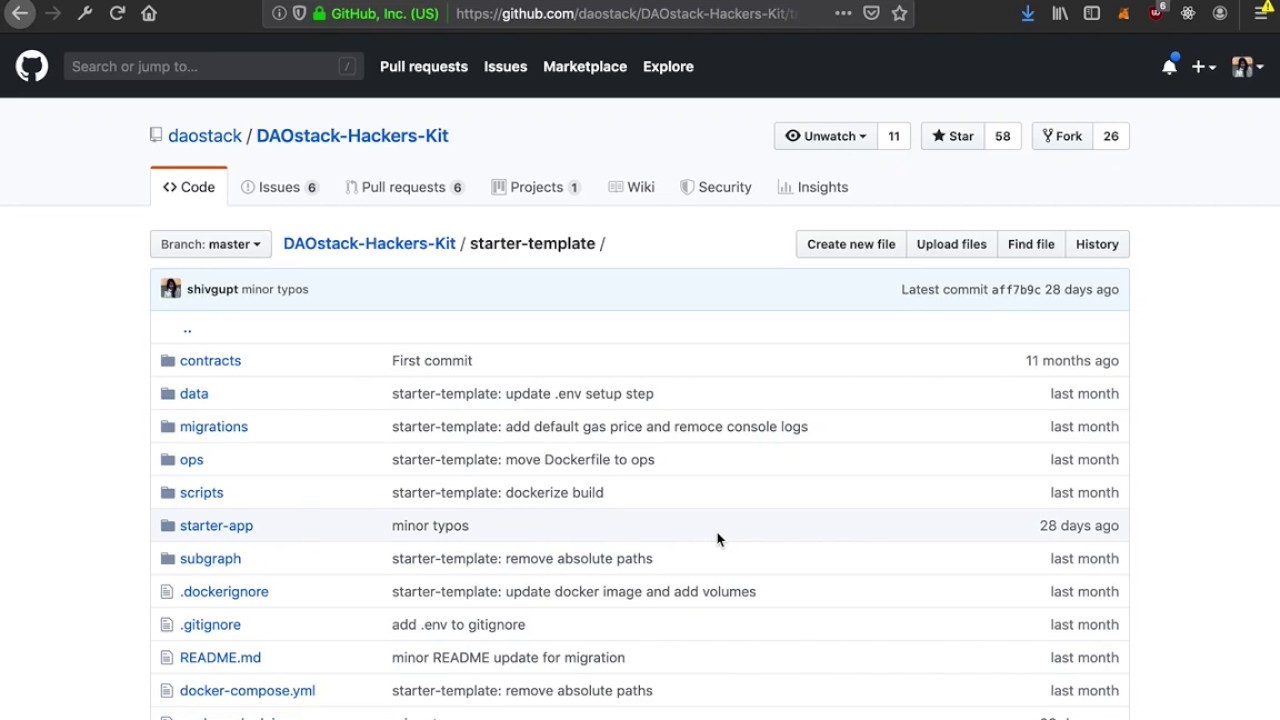Star the repository
The height and width of the screenshot is (720, 1280).
(x=953, y=136)
